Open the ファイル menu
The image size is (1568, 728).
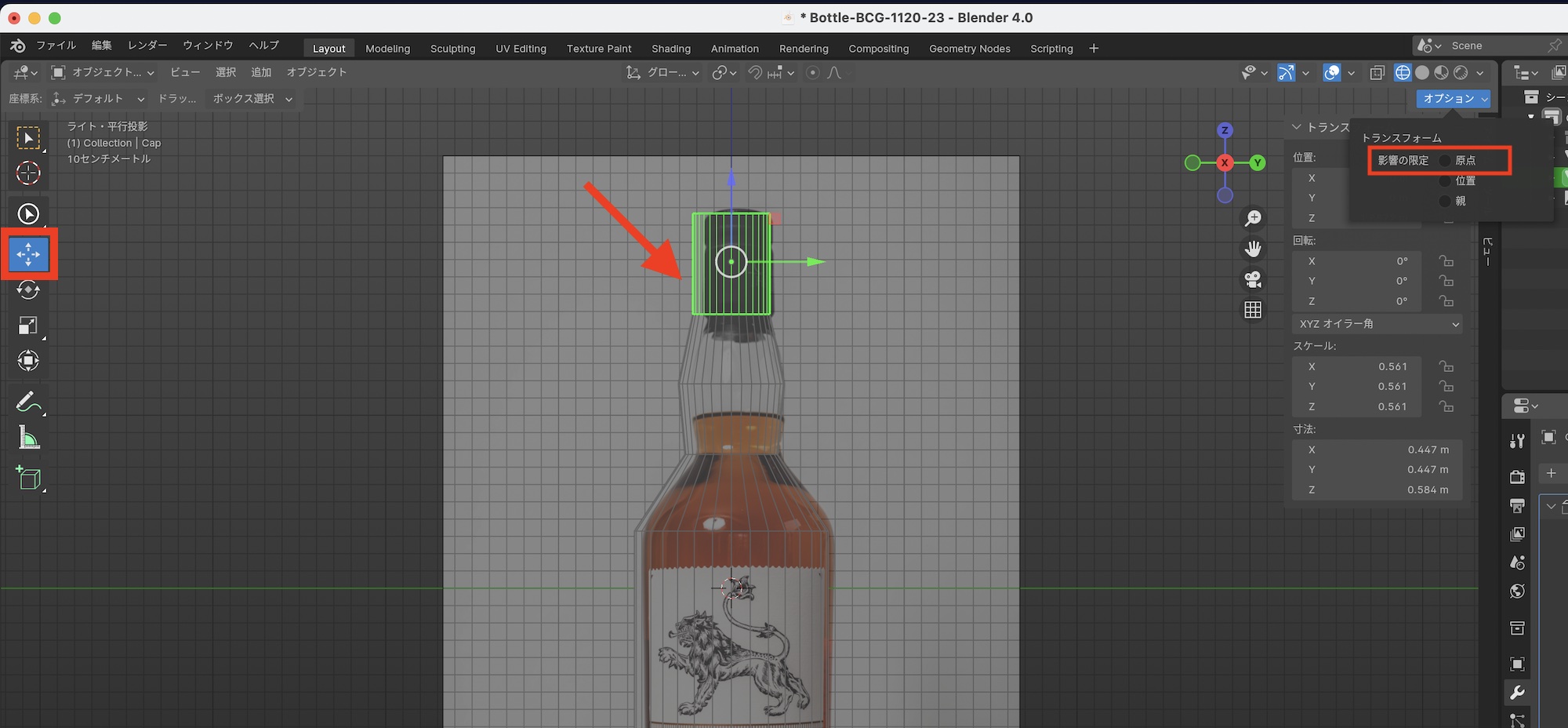click(56, 45)
